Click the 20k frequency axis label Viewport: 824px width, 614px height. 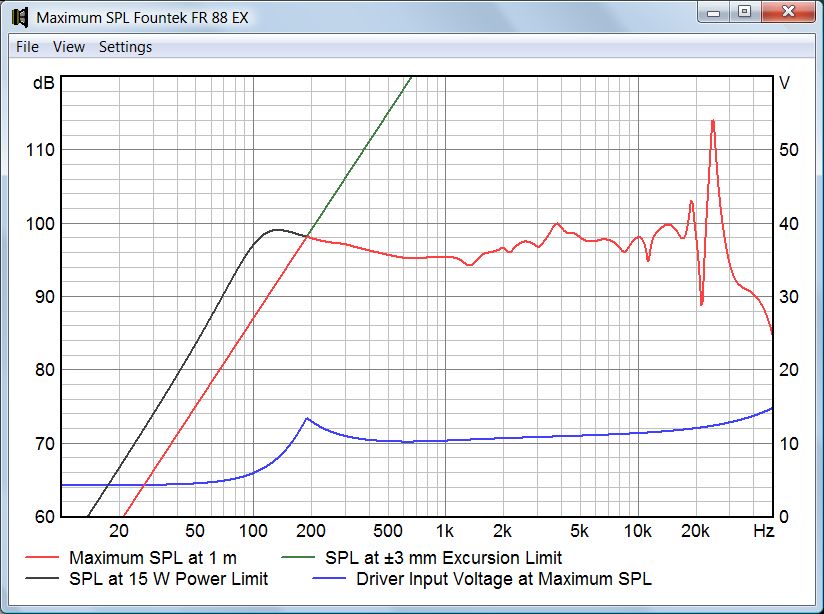pos(695,531)
